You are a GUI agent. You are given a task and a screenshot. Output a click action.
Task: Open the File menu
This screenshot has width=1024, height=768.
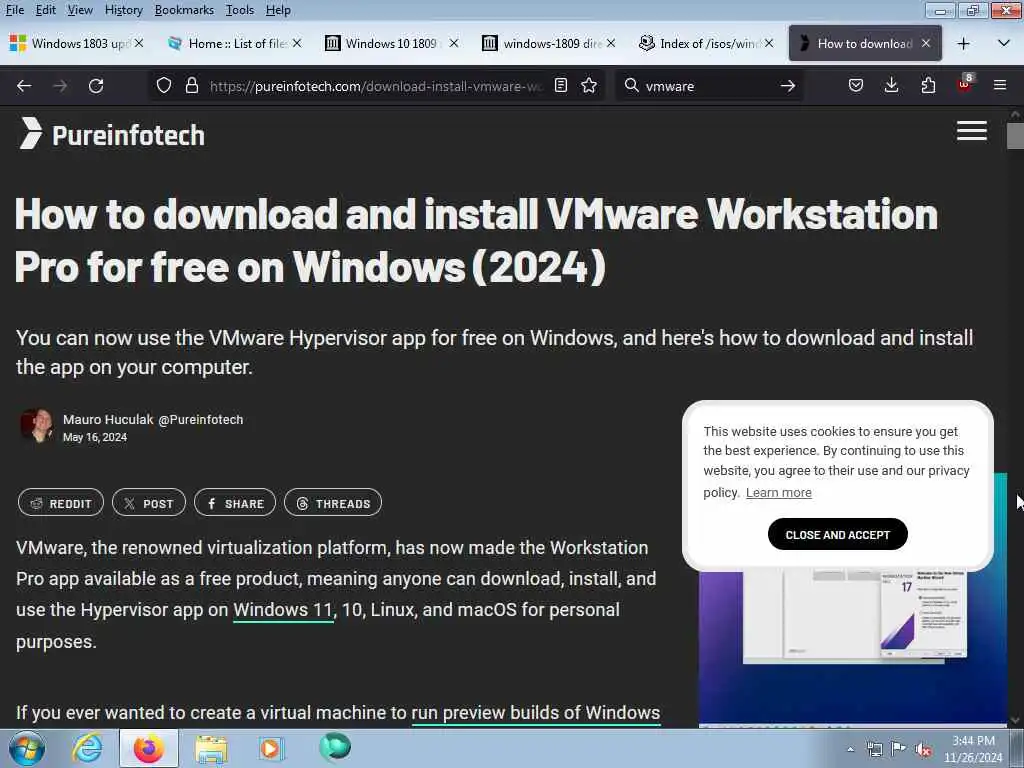tap(14, 10)
